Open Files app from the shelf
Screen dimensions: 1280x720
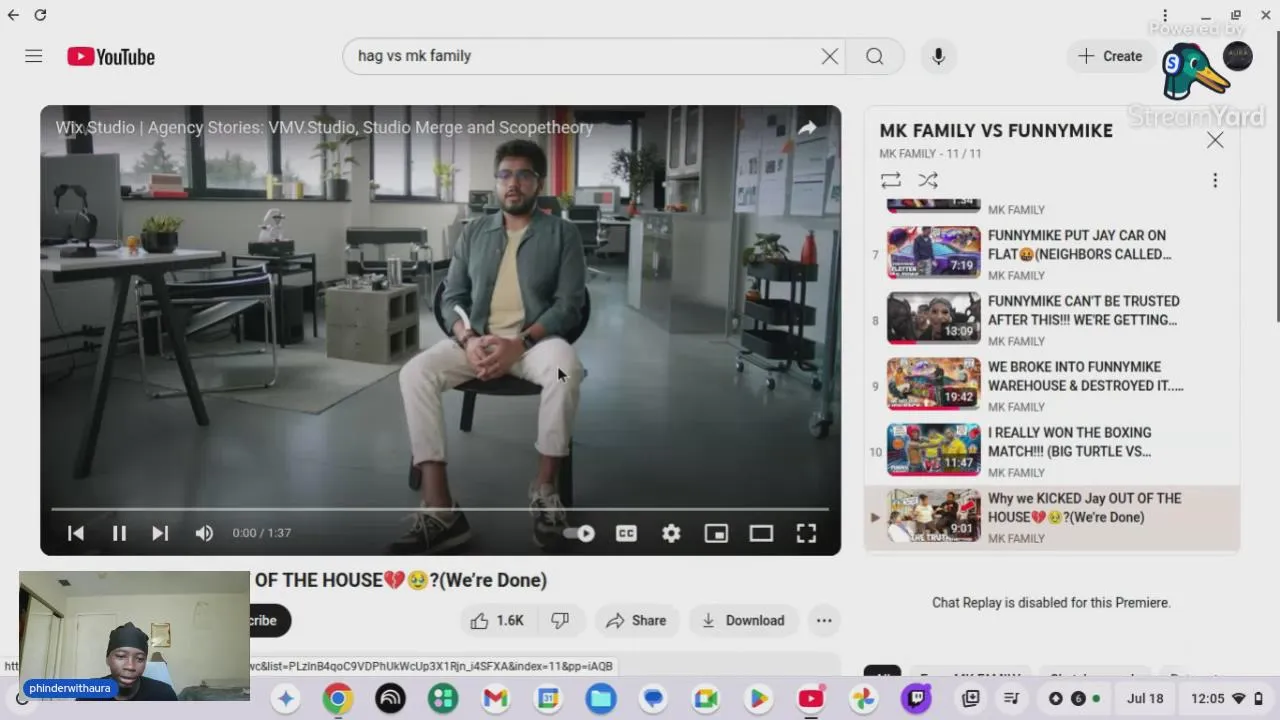[601, 698]
